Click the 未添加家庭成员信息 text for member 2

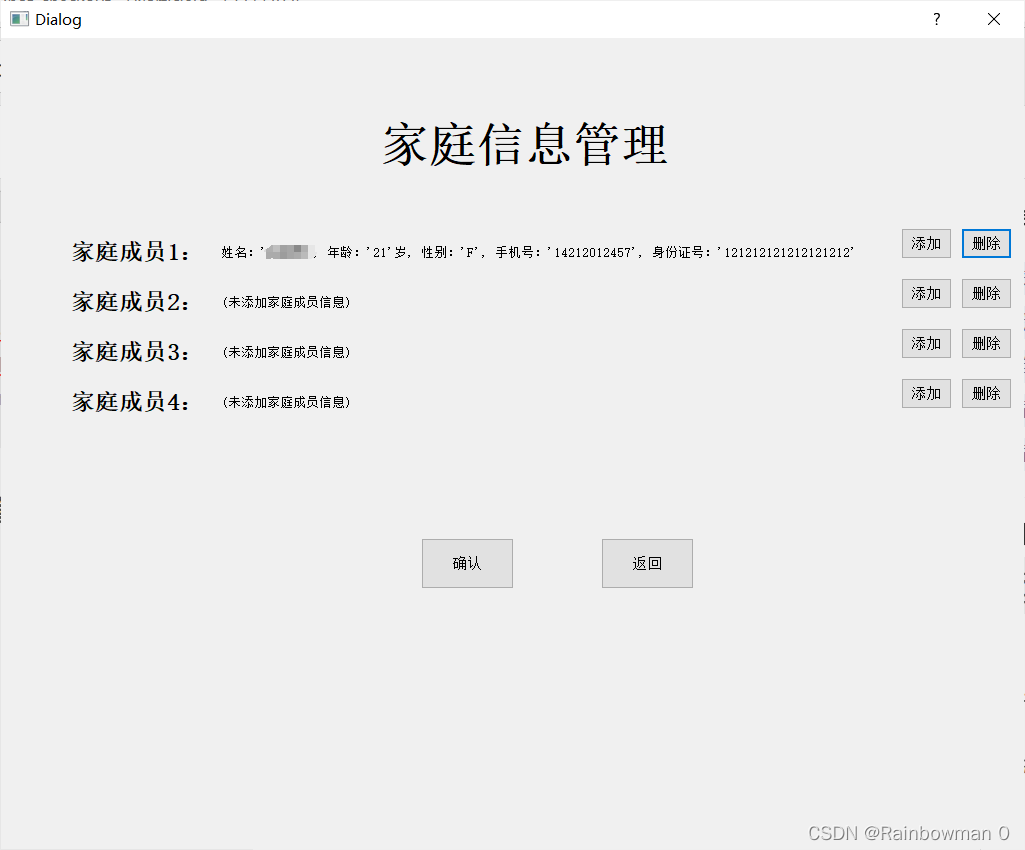pyautogui.click(x=285, y=302)
